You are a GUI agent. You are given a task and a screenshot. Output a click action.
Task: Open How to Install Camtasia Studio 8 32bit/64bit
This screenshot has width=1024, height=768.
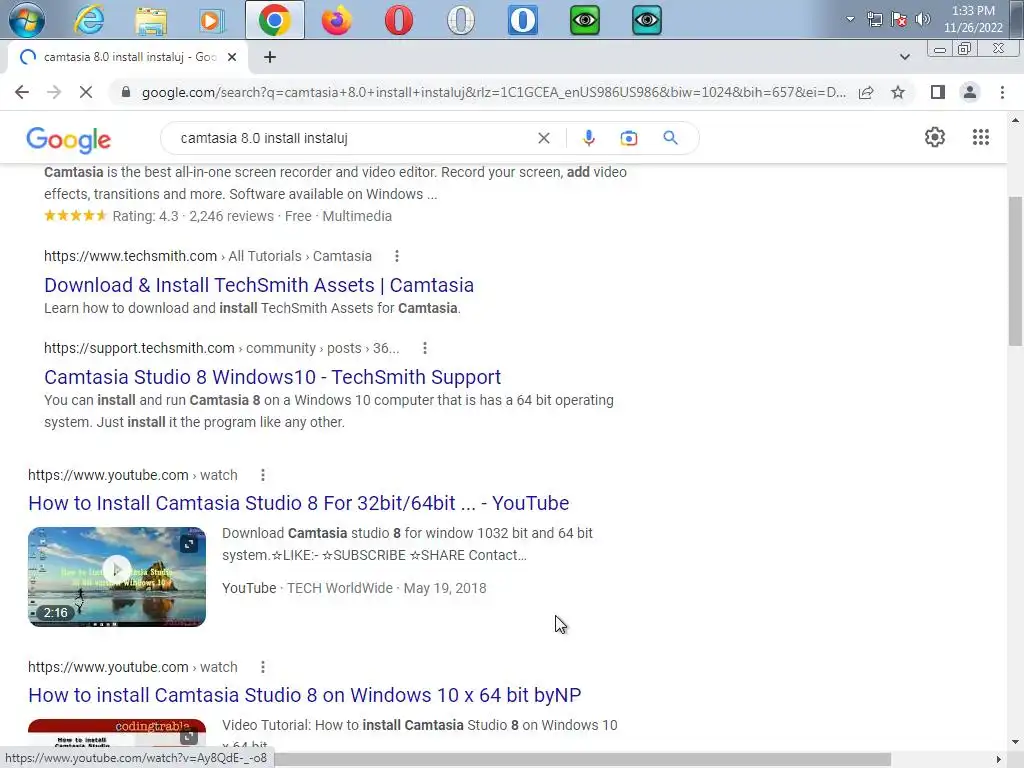[x=298, y=504]
